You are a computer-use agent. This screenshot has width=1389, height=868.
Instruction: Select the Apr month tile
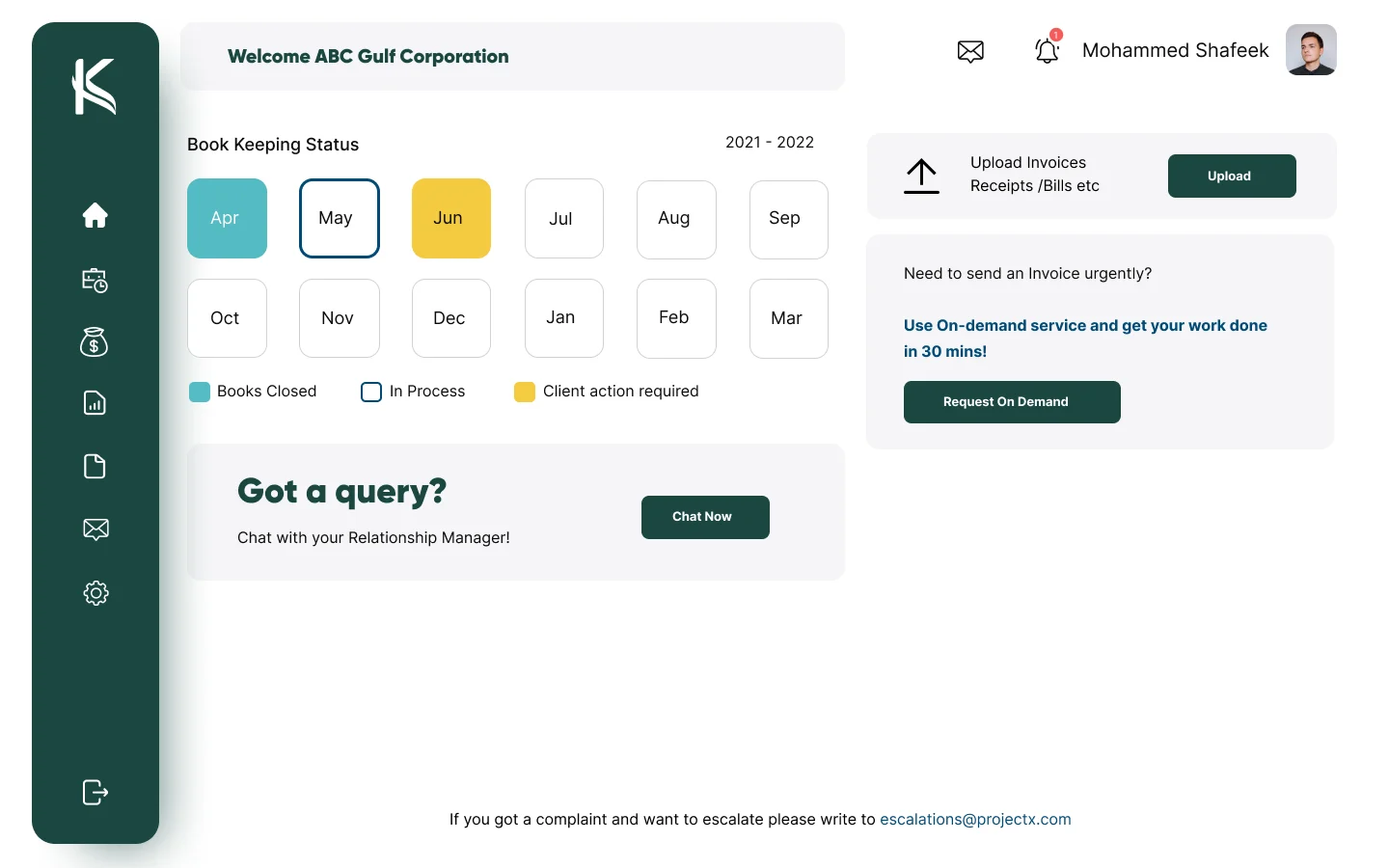[227, 218]
